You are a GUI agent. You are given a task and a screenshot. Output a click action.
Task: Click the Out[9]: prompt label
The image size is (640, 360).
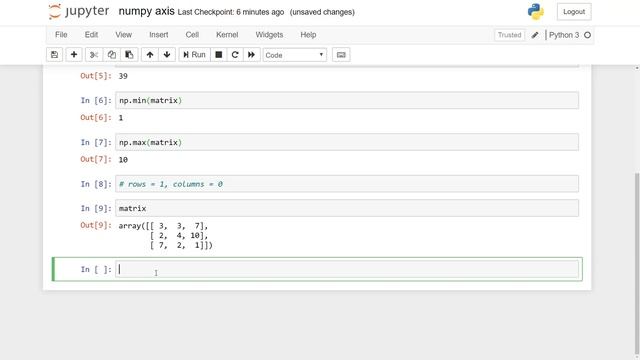pos(96,225)
